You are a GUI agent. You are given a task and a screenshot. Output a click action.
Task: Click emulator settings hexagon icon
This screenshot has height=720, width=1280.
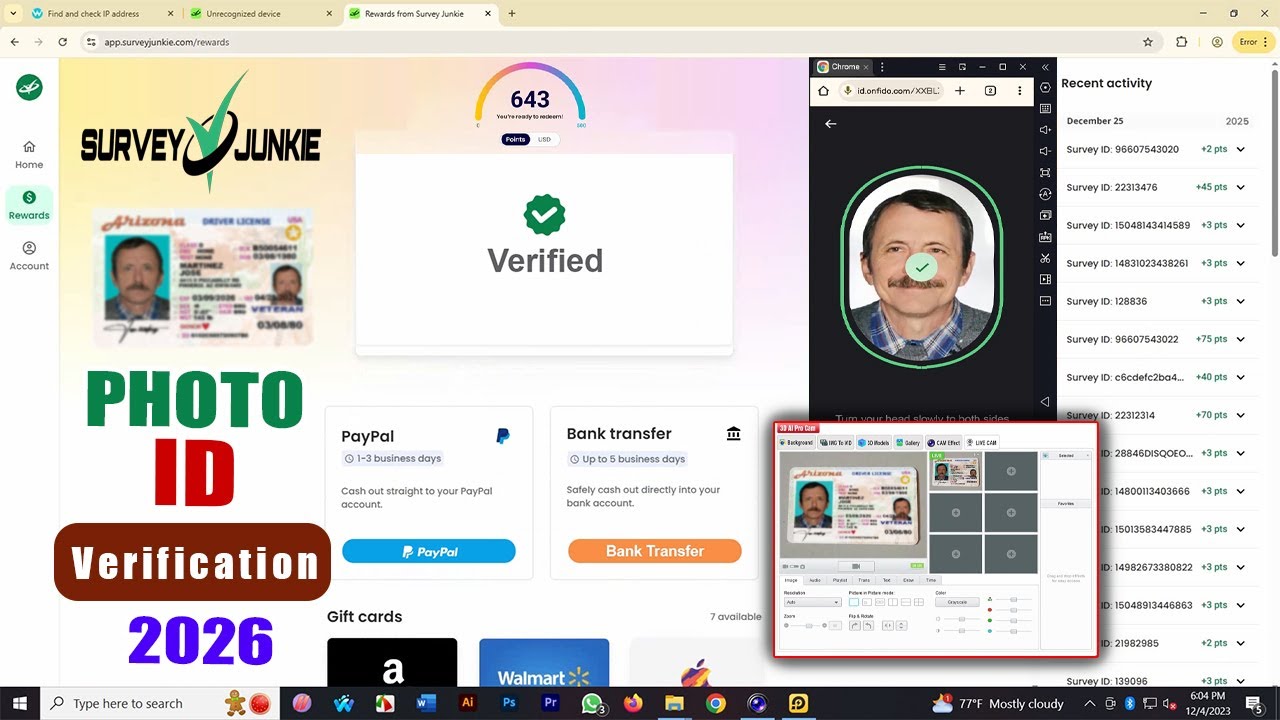(1045, 87)
